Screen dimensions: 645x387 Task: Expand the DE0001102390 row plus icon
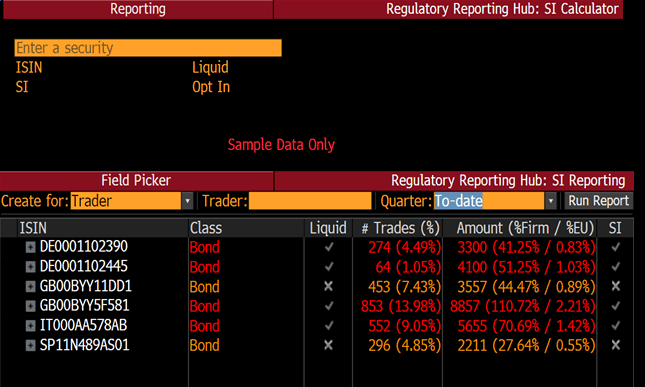coord(30,247)
